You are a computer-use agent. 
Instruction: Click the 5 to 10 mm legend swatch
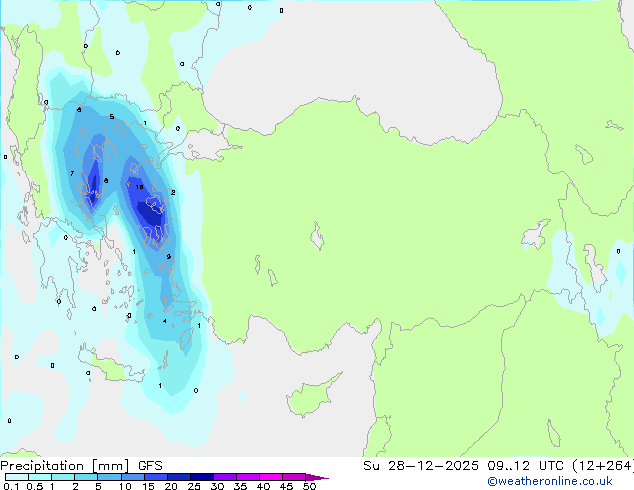coord(110,477)
